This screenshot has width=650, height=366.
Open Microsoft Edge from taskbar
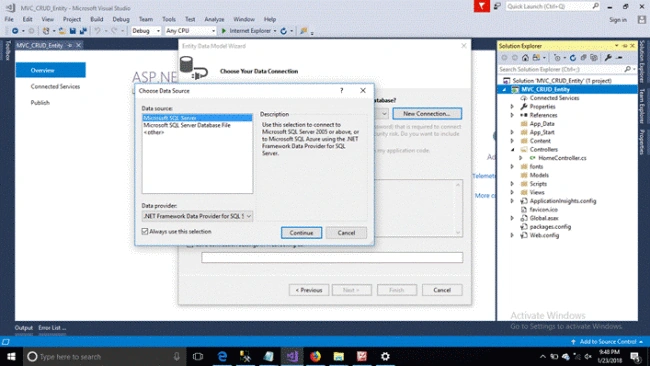click(223, 356)
